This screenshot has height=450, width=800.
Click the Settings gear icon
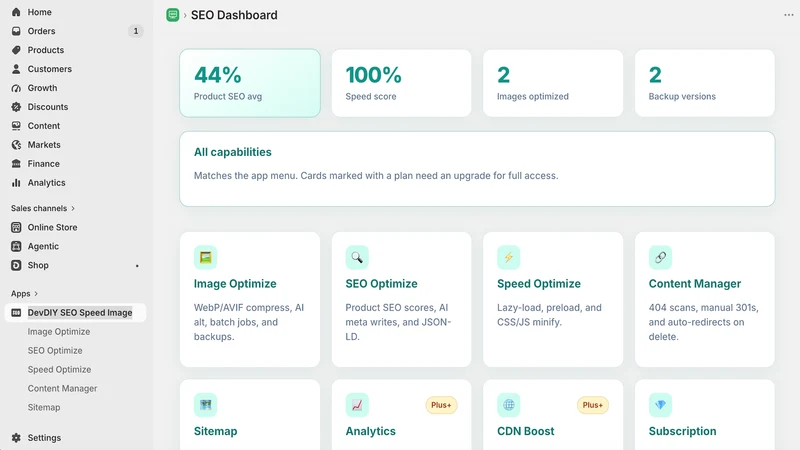(x=16, y=438)
